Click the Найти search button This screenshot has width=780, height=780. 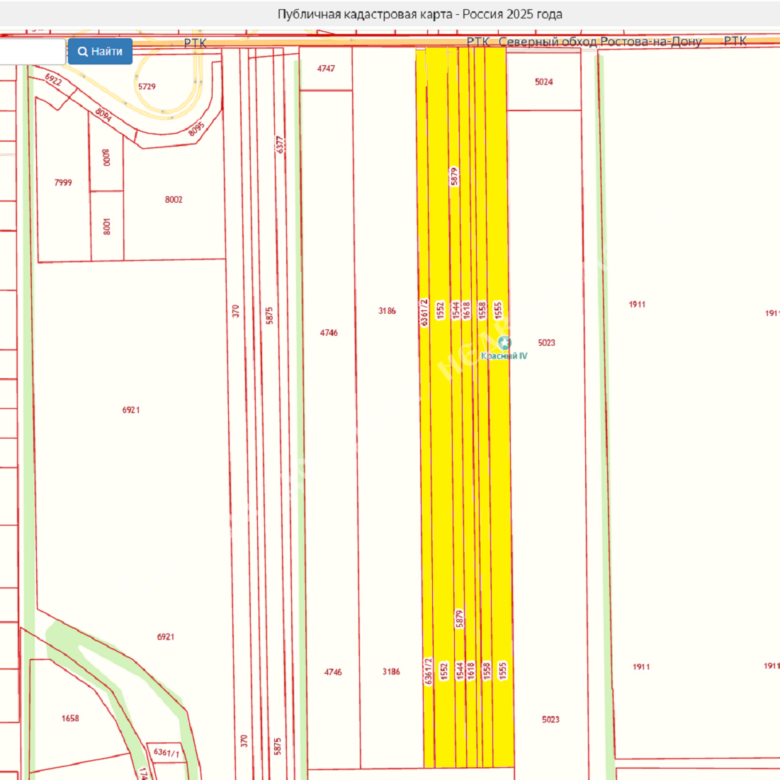pos(100,51)
